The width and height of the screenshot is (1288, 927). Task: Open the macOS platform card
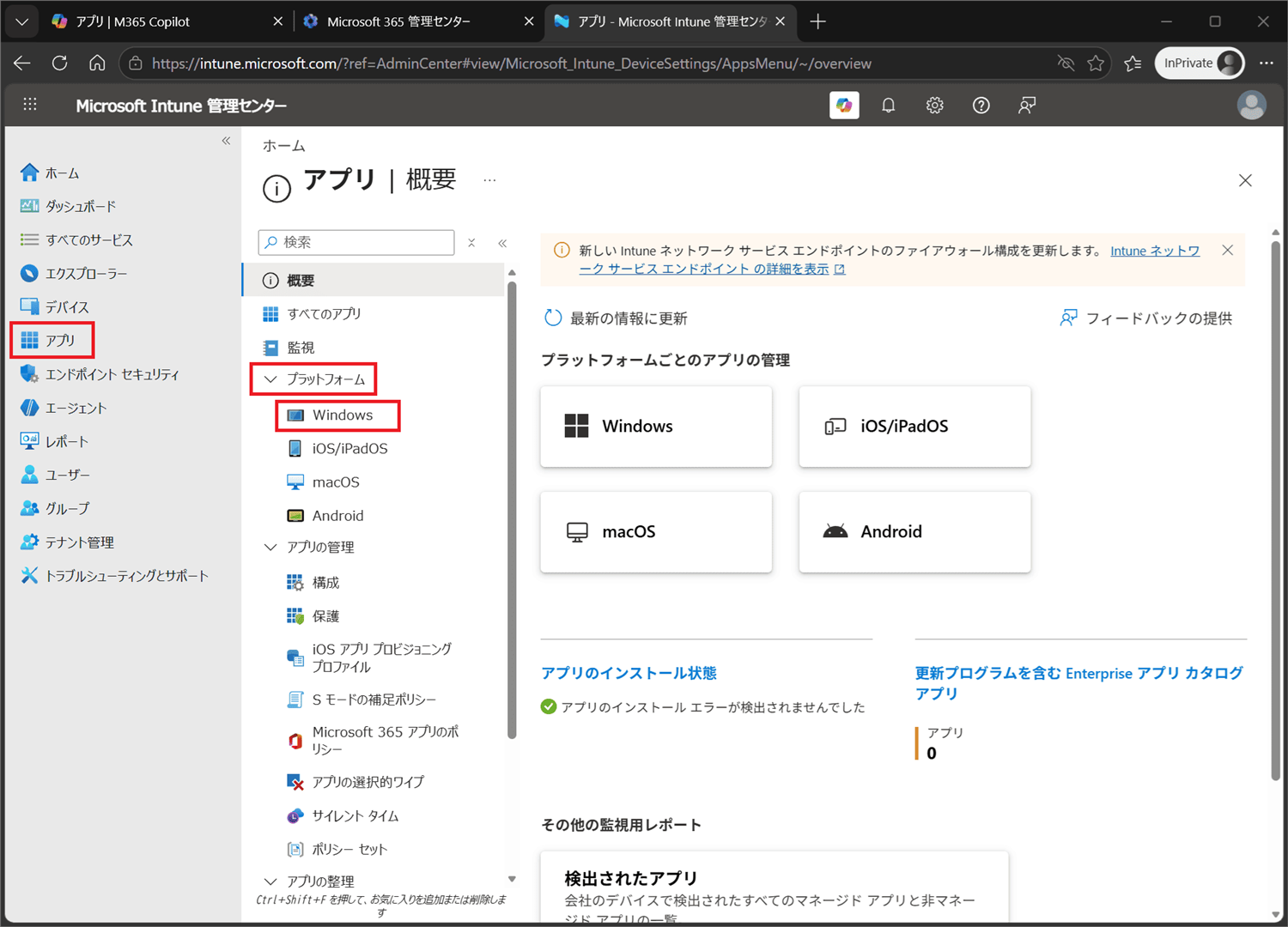656,532
